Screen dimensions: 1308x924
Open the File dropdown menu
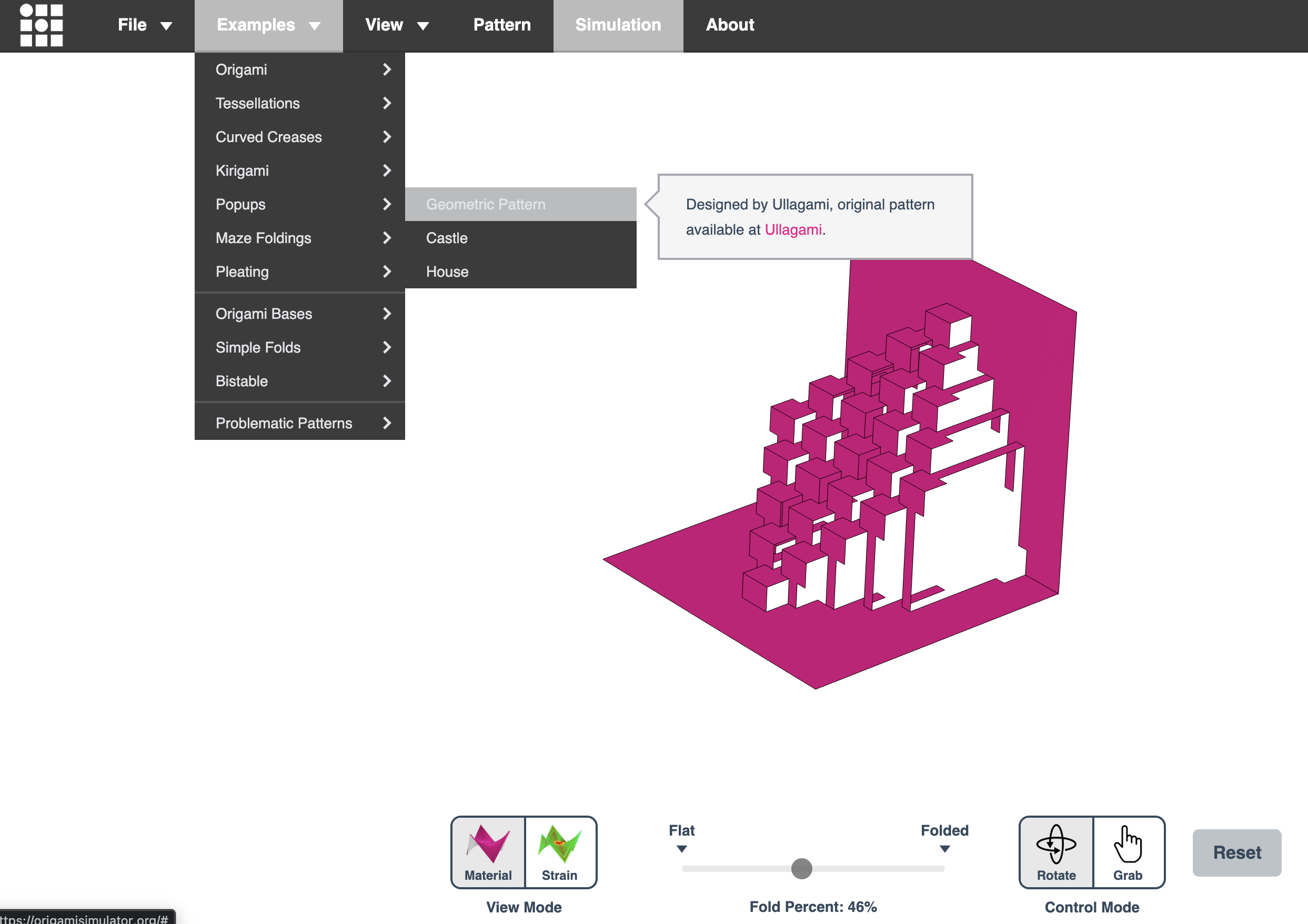pos(144,25)
